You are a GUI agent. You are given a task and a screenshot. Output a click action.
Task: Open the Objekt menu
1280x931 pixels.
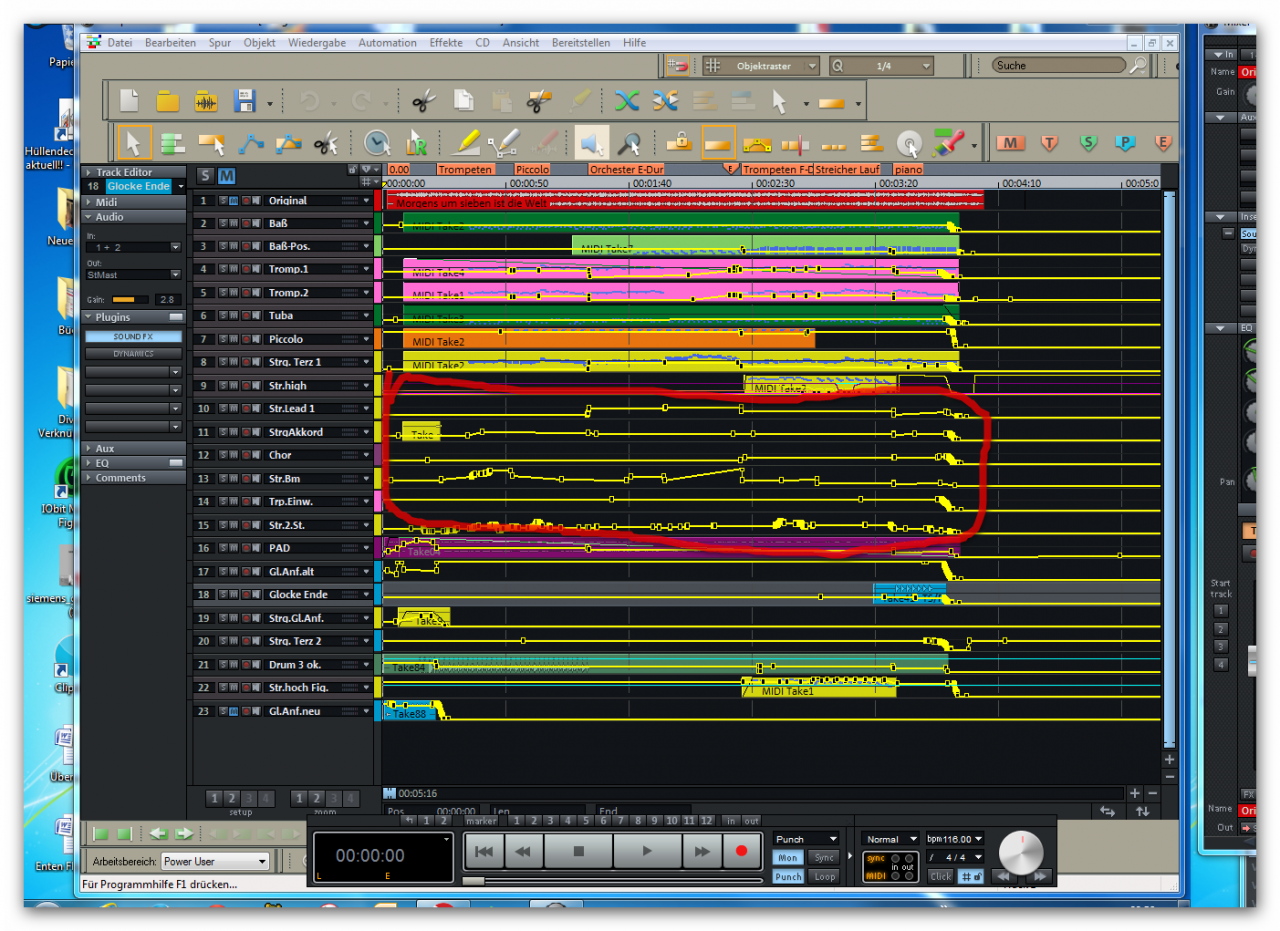(259, 43)
